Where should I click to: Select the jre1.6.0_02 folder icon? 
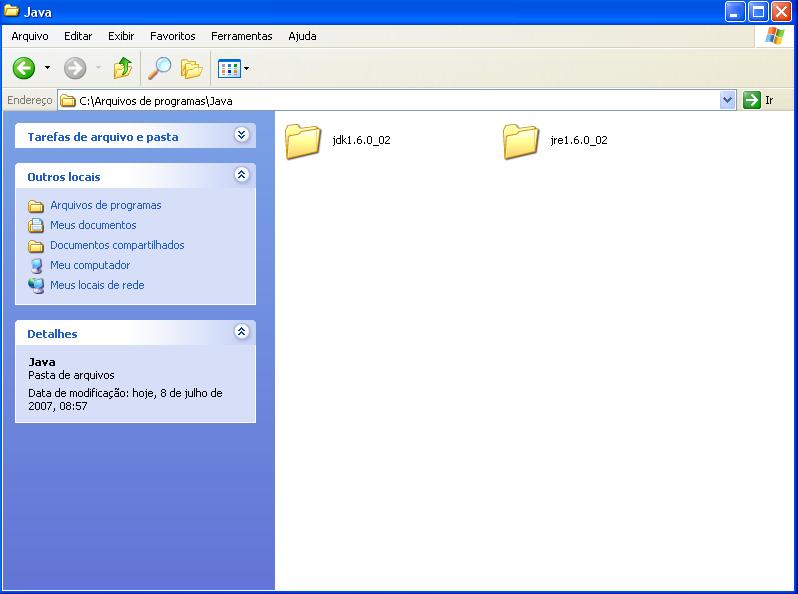point(521,142)
